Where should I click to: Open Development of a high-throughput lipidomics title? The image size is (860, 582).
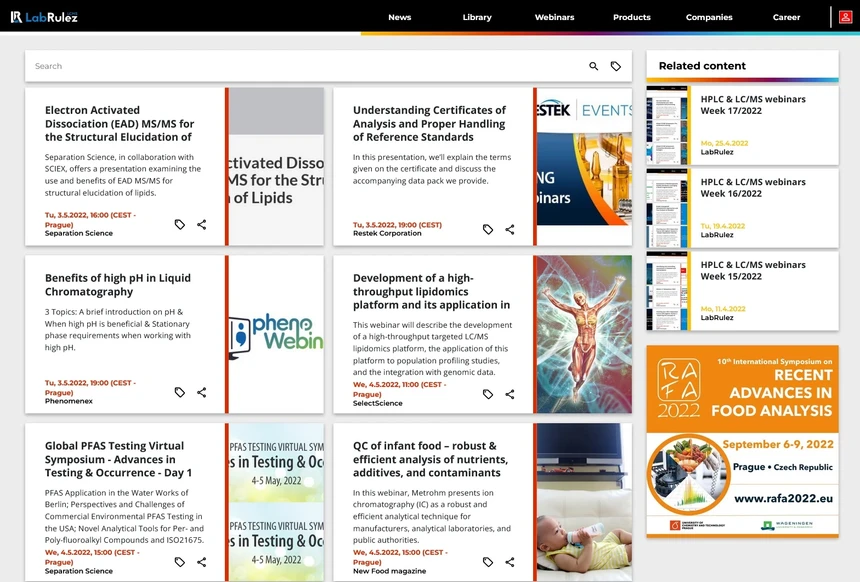point(431,291)
